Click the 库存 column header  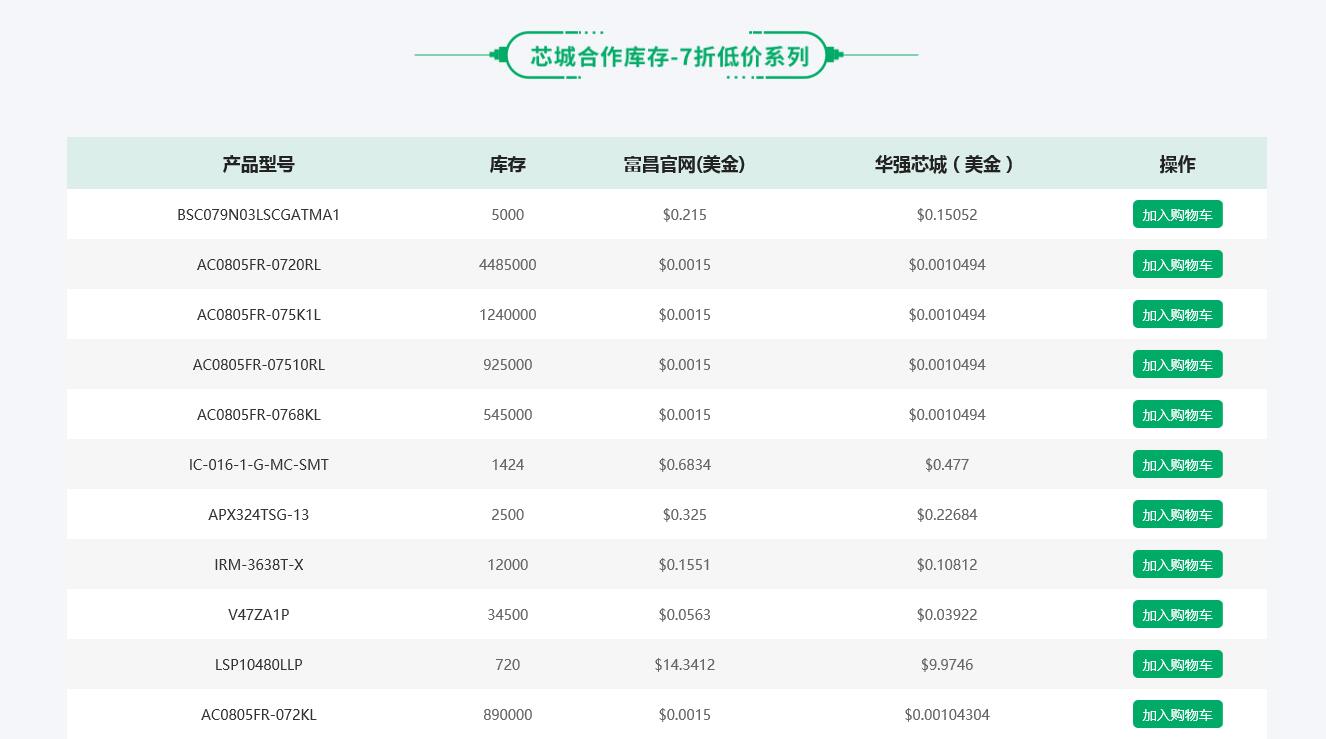(x=507, y=164)
